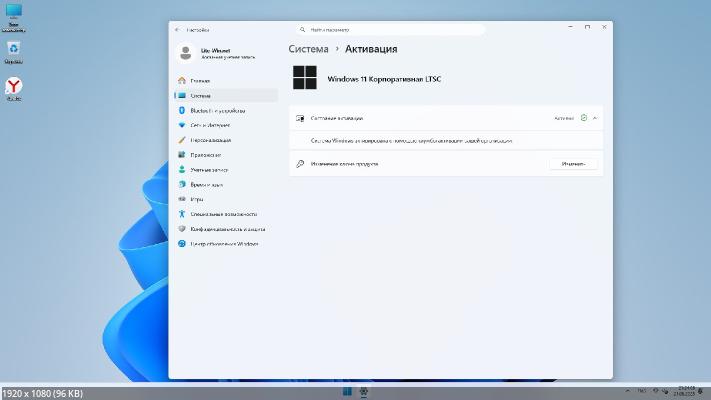The image size is (711, 400).
Task: Select Время и язык in the sidebar
Action: pos(206,184)
